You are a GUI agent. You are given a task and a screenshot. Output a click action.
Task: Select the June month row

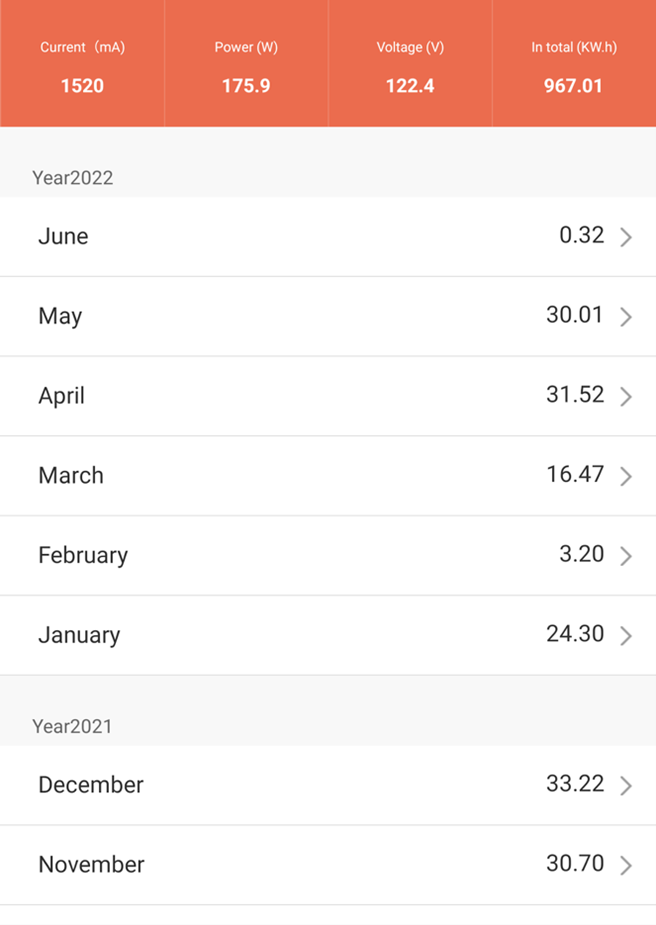coord(328,237)
